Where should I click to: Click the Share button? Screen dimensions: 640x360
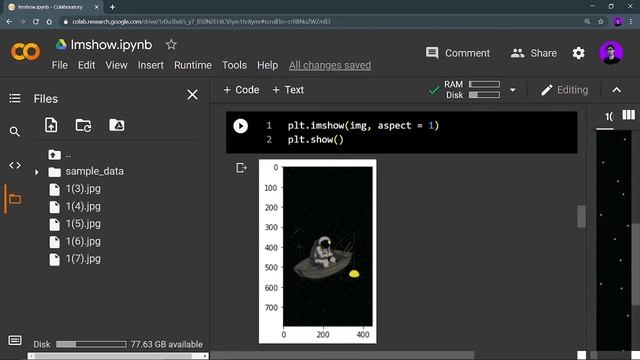[533, 53]
